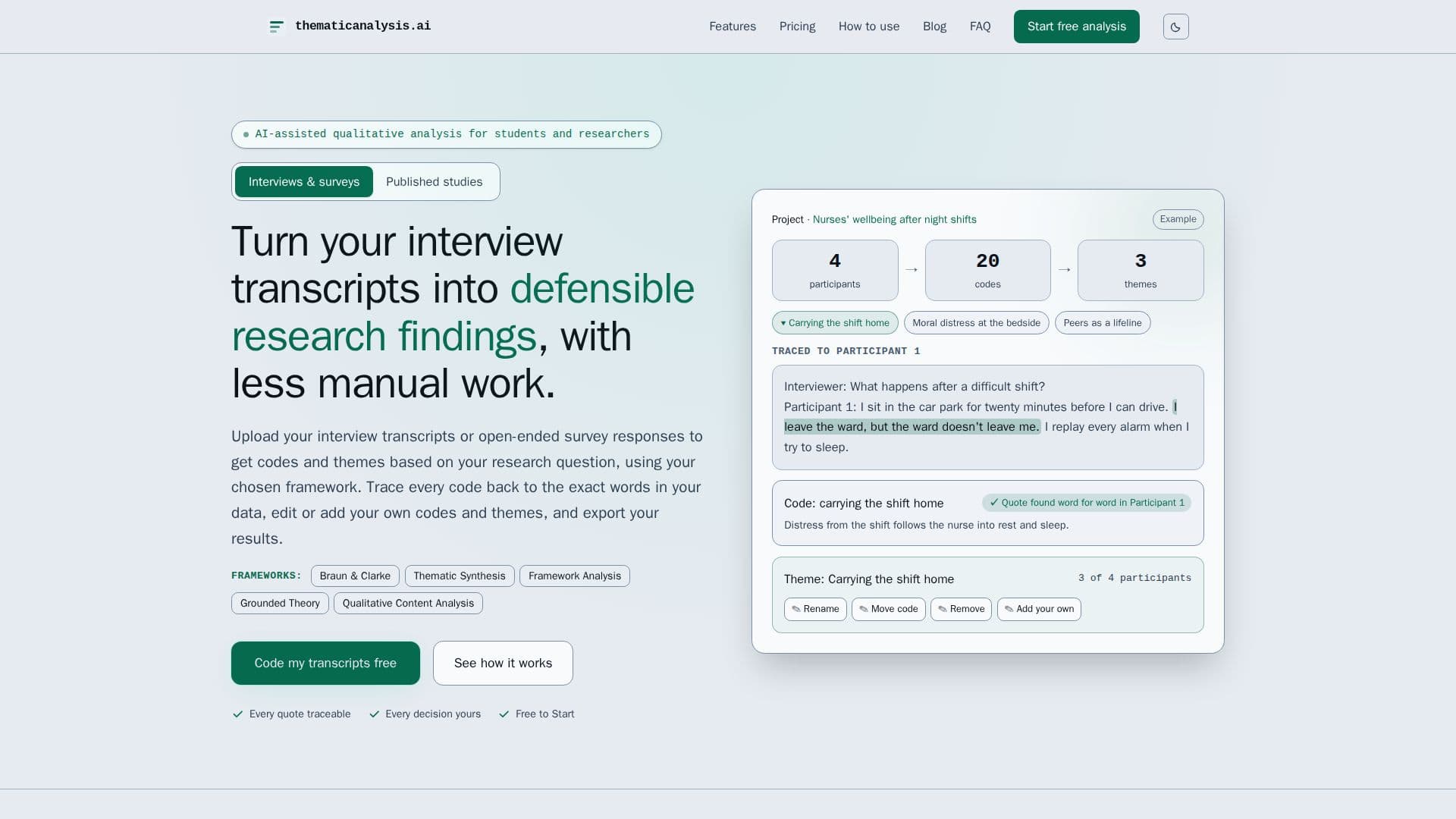
Task: Click Start free analysis button
Action: 1076,27
